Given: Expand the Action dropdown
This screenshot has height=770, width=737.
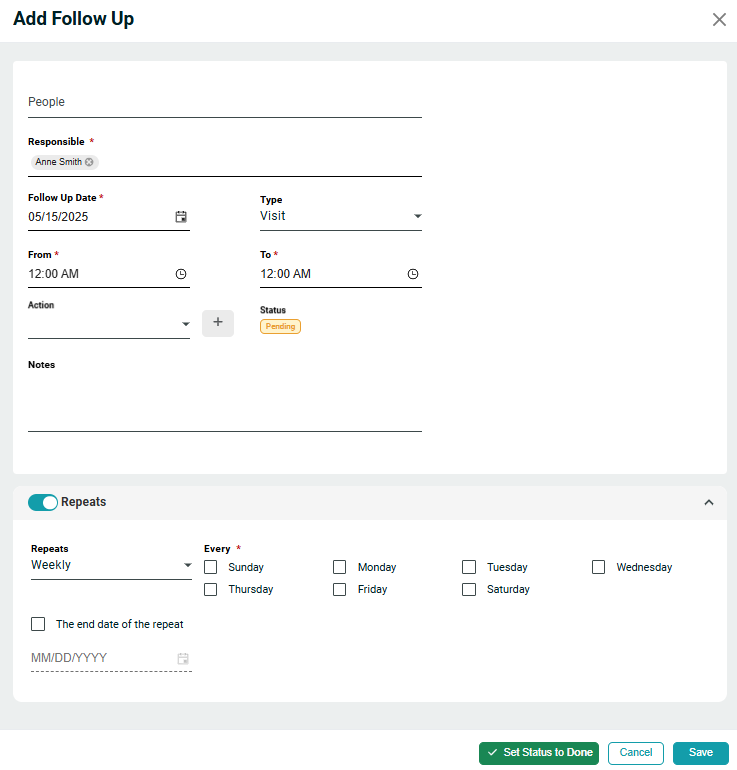Looking at the screenshot, I should [108, 324].
